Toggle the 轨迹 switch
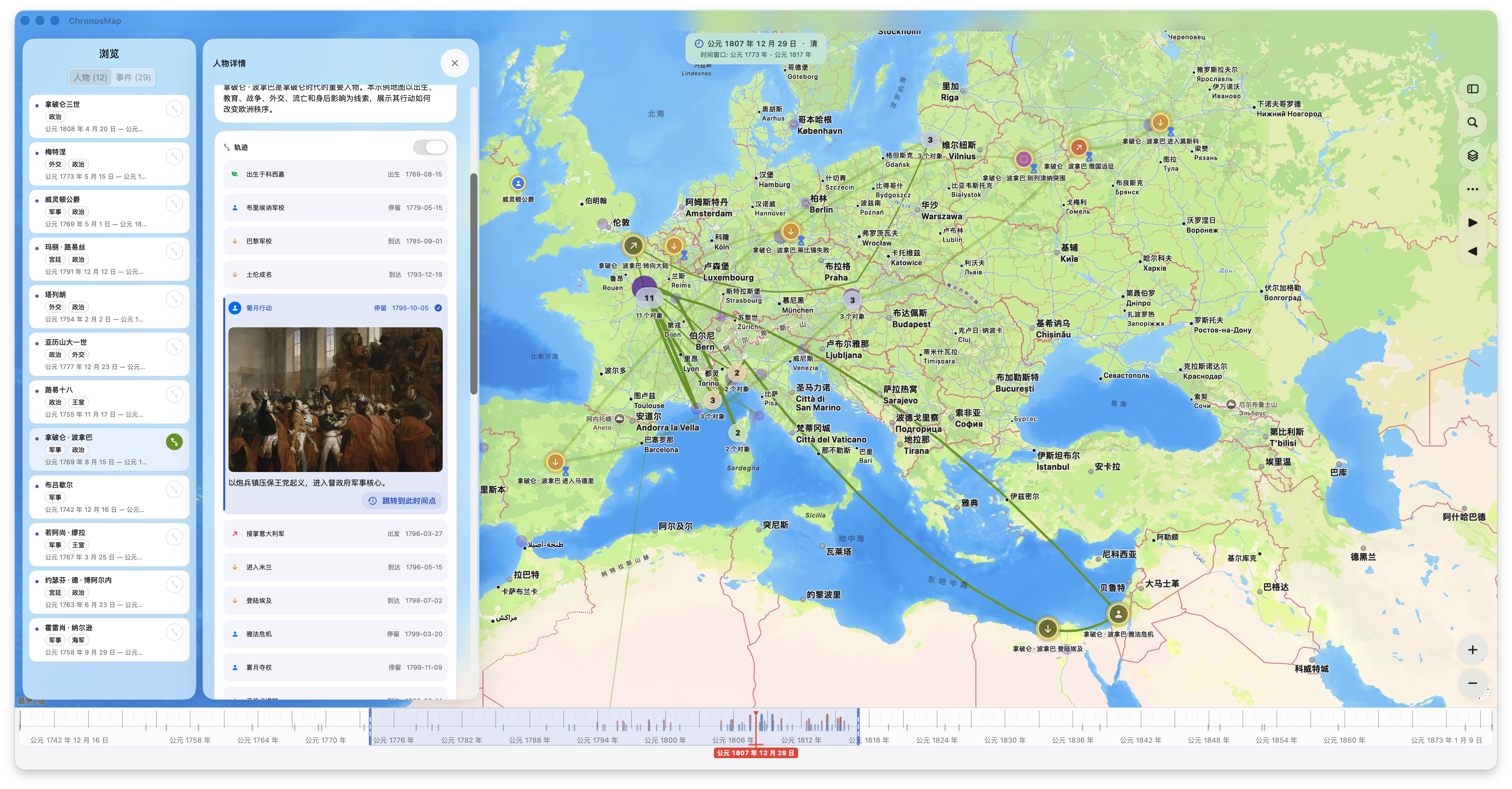 pos(430,147)
